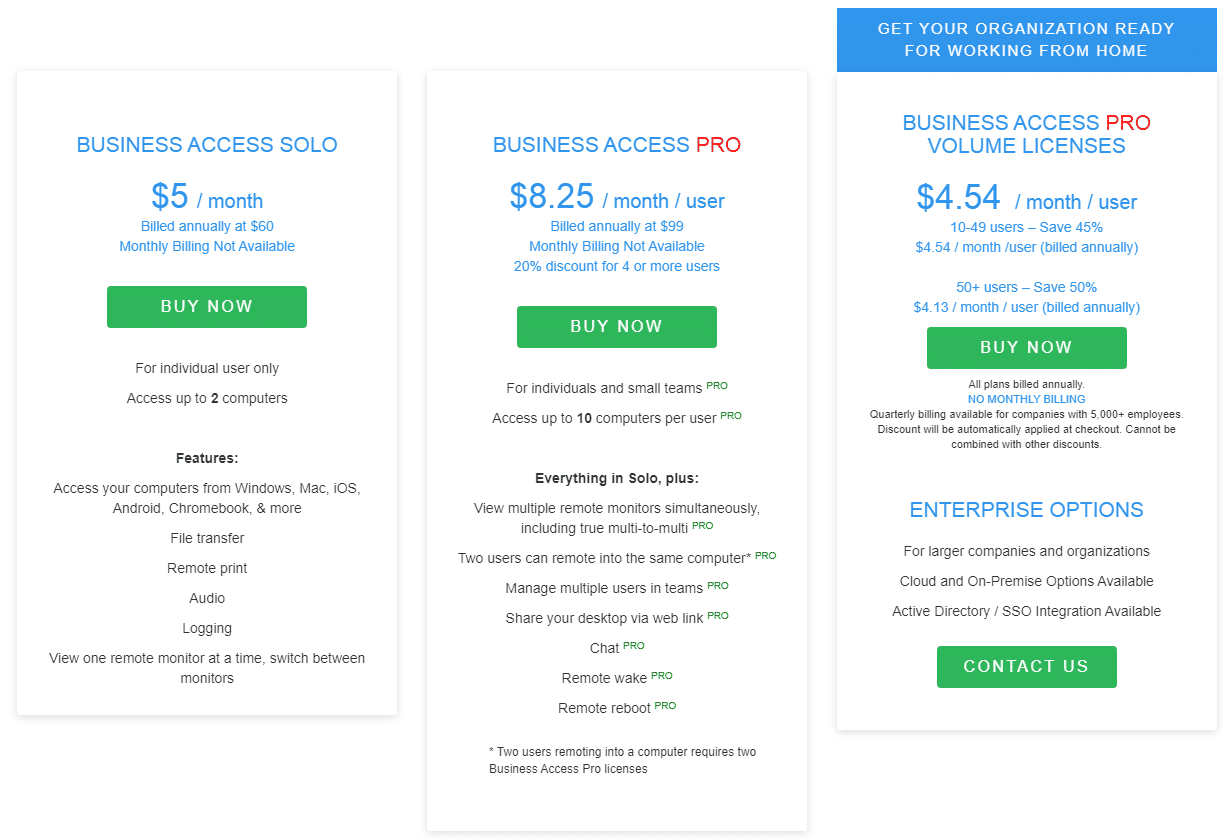The width and height of the screenshot is (1230, 840).
Task: Click the PRO badge beside Remote wake
Action: pyautogui.click(x=662, y=676)
